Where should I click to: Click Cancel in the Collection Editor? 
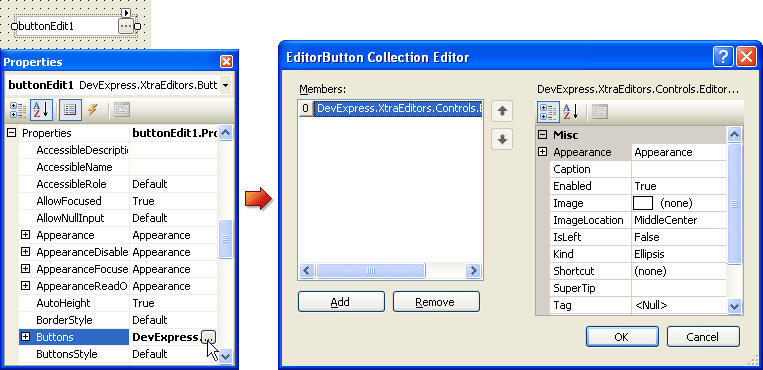(x=703, y=336)
